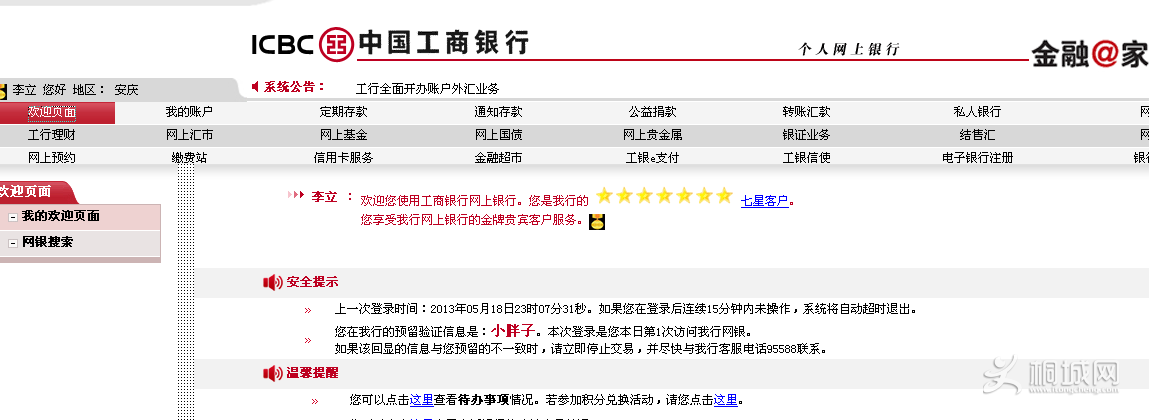Click the seven gold stars rating
Viewport: 1149px width, 420px height.
tap(664, 196)
